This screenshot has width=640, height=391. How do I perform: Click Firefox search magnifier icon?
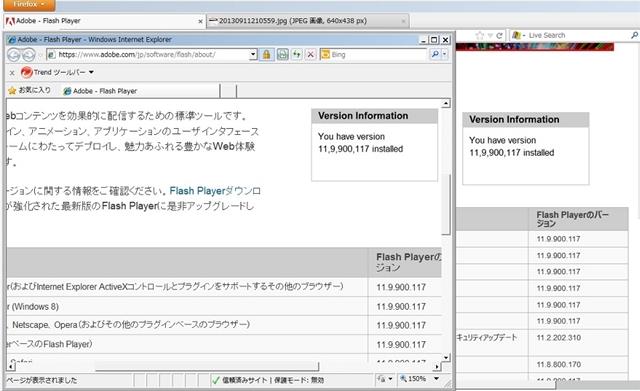634,36
